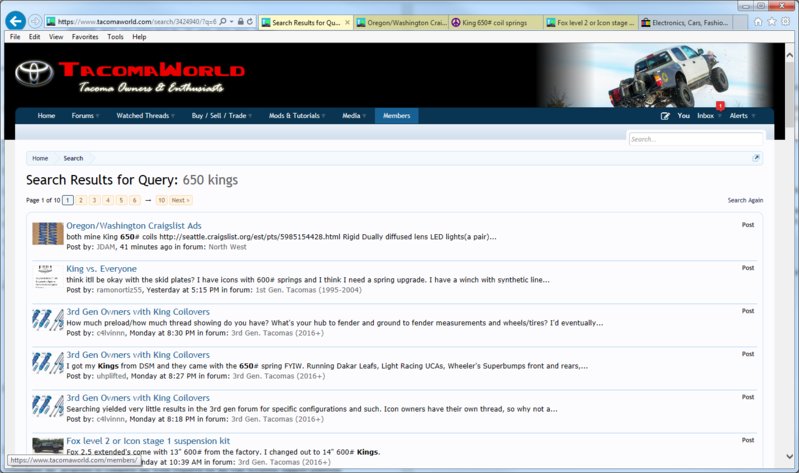Go to results page 2

click(81, 200)
